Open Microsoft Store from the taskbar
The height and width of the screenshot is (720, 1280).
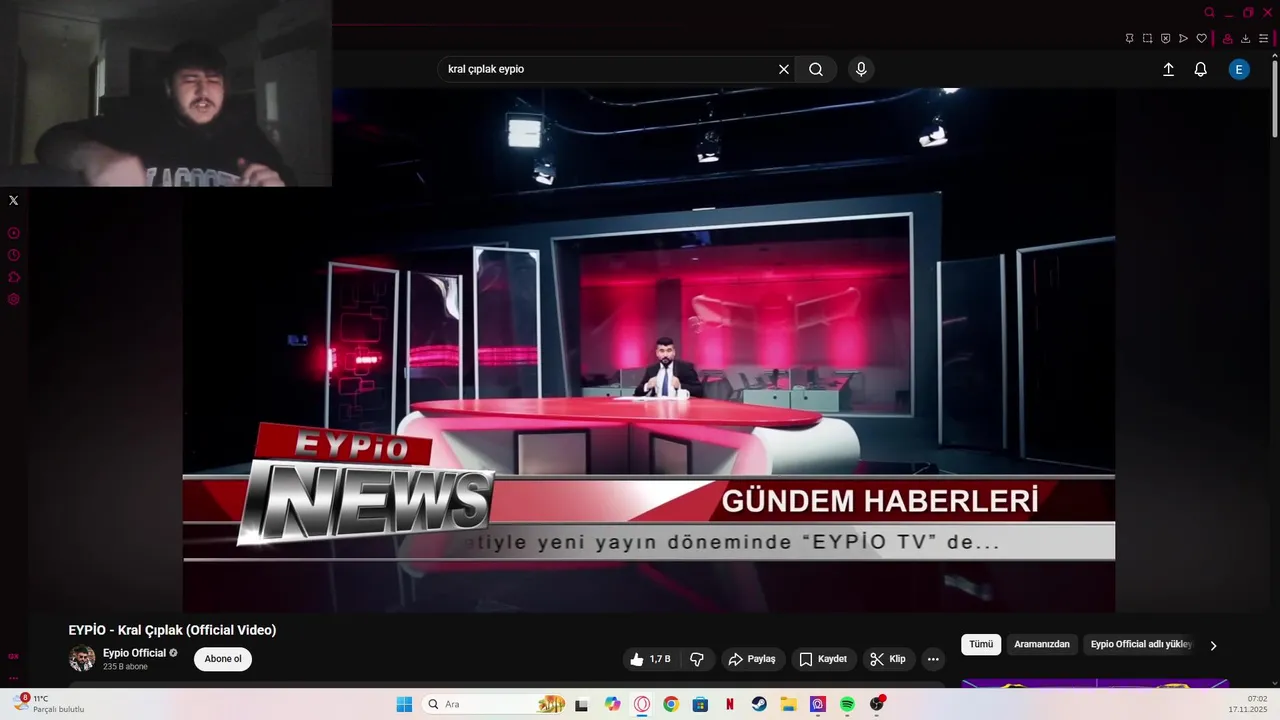coord(700,704)
